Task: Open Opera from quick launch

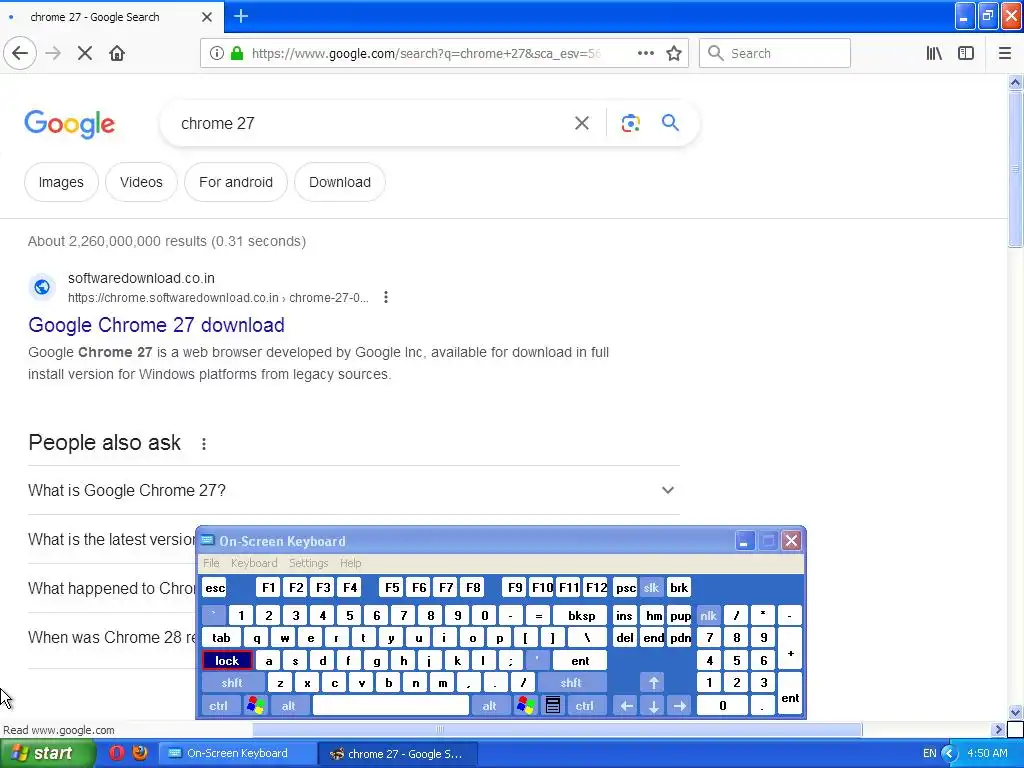Action: click(116, 753)
